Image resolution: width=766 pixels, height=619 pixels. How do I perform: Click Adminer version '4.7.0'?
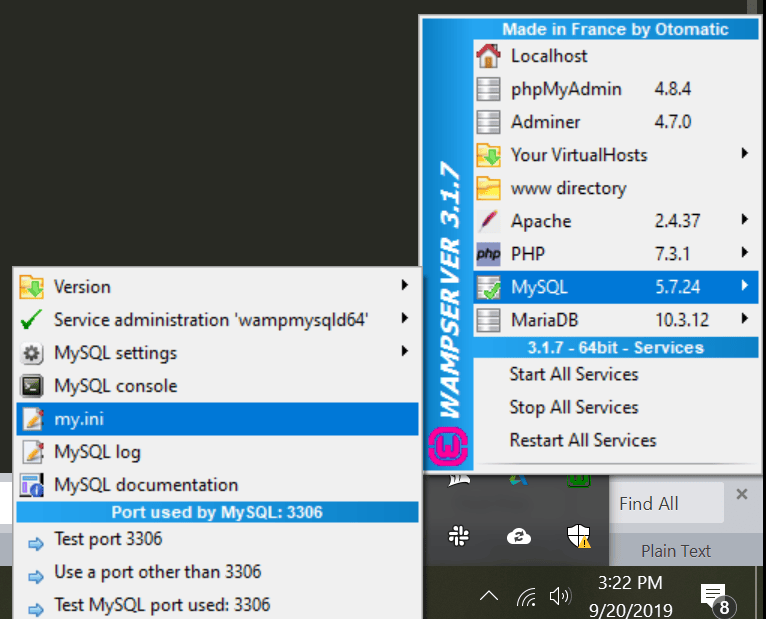coord(673,122)
